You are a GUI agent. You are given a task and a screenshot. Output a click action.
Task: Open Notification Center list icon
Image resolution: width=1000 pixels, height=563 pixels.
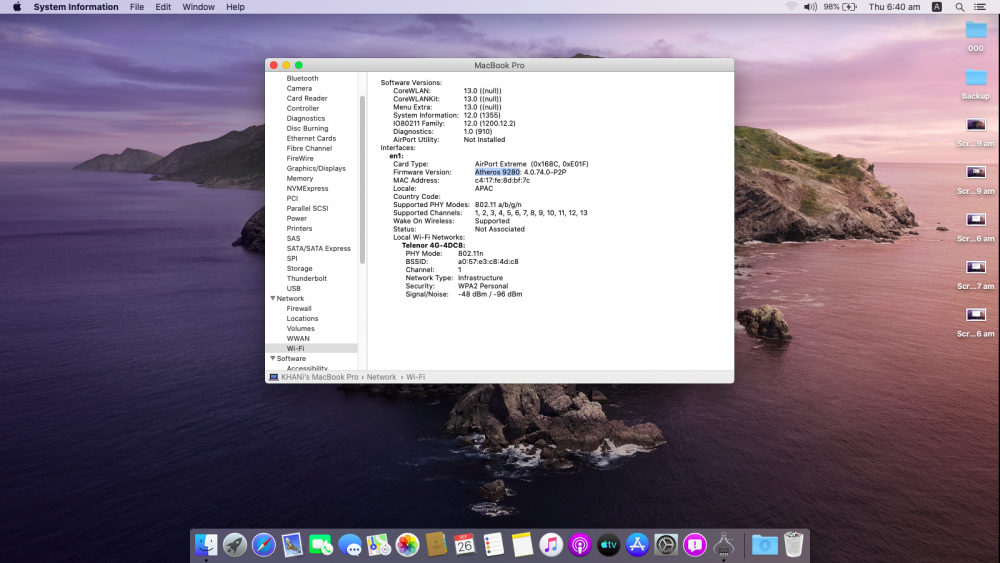click(980, 7)
